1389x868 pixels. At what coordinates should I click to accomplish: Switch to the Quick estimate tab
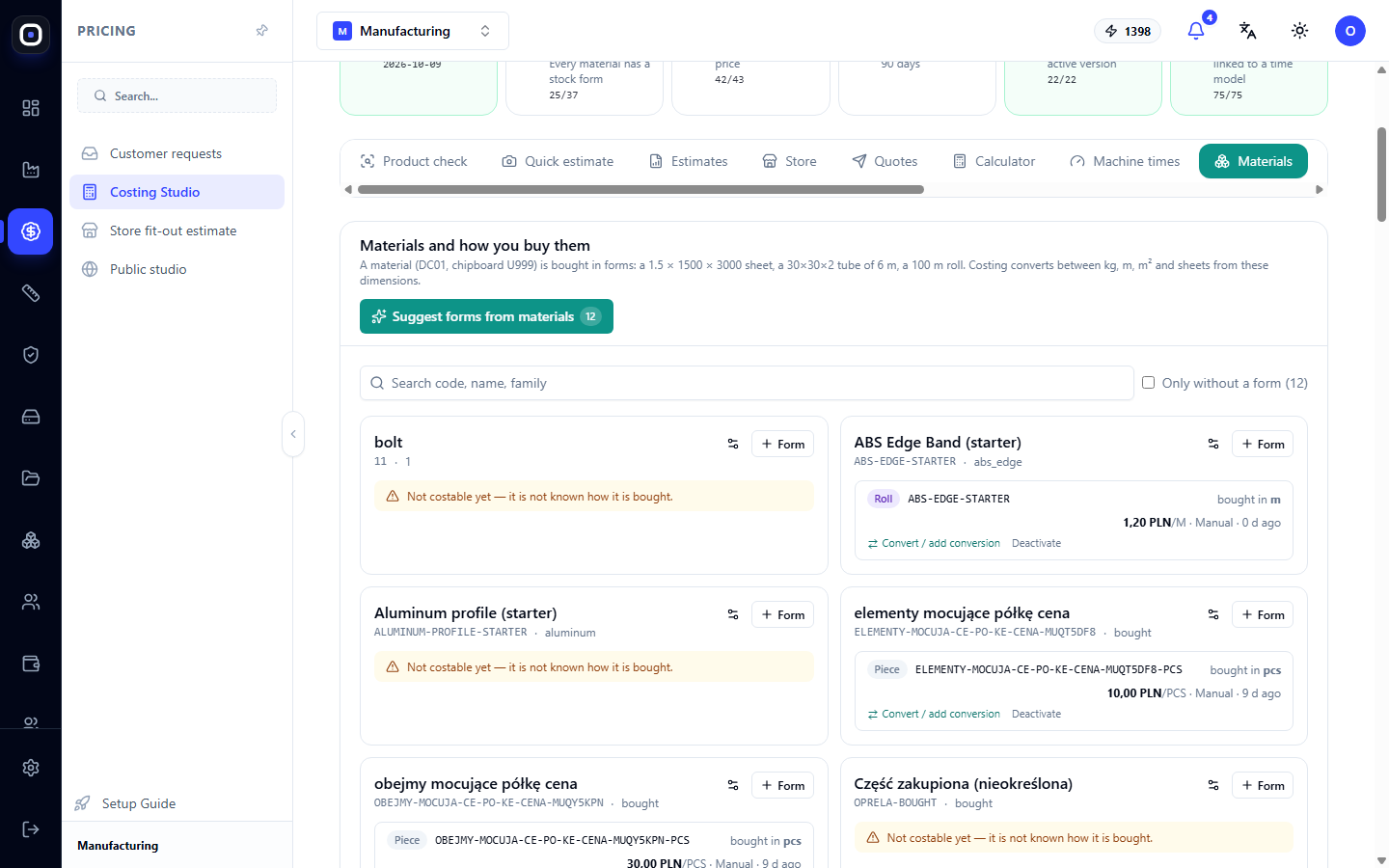[558, 161]
